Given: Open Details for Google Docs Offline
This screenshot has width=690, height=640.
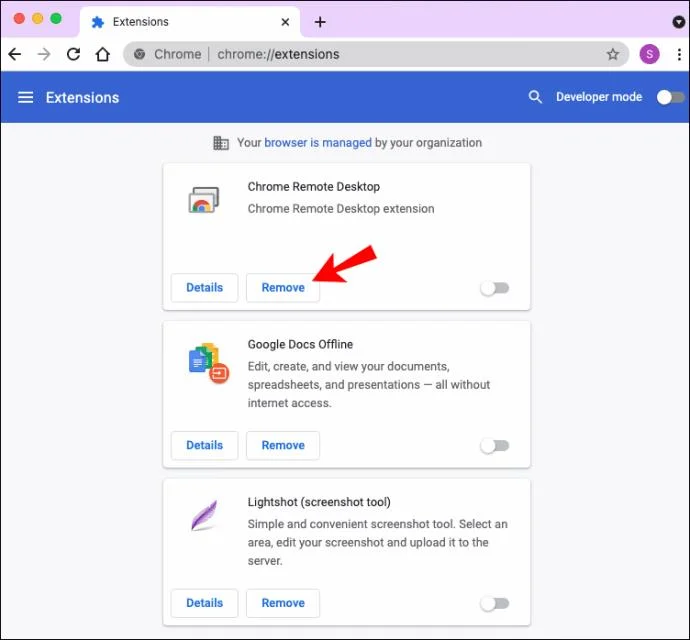Looking at the screenshot, I should point(205,445).
